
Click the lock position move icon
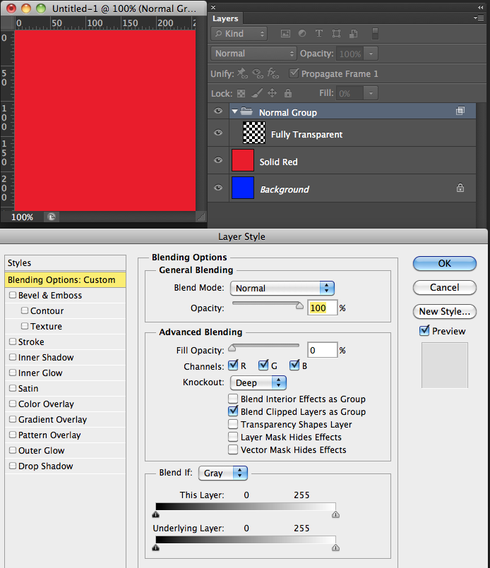(272, 93)
